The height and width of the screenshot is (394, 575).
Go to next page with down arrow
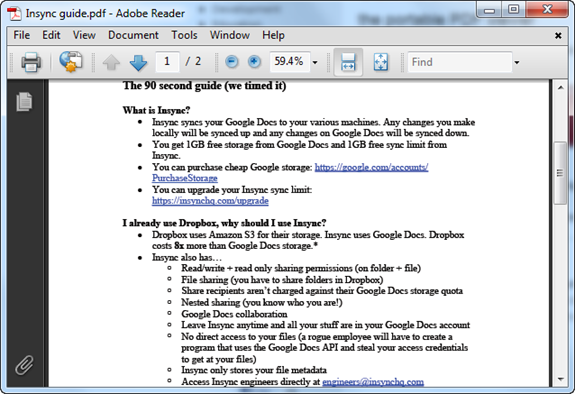click(x=138, y=62)
